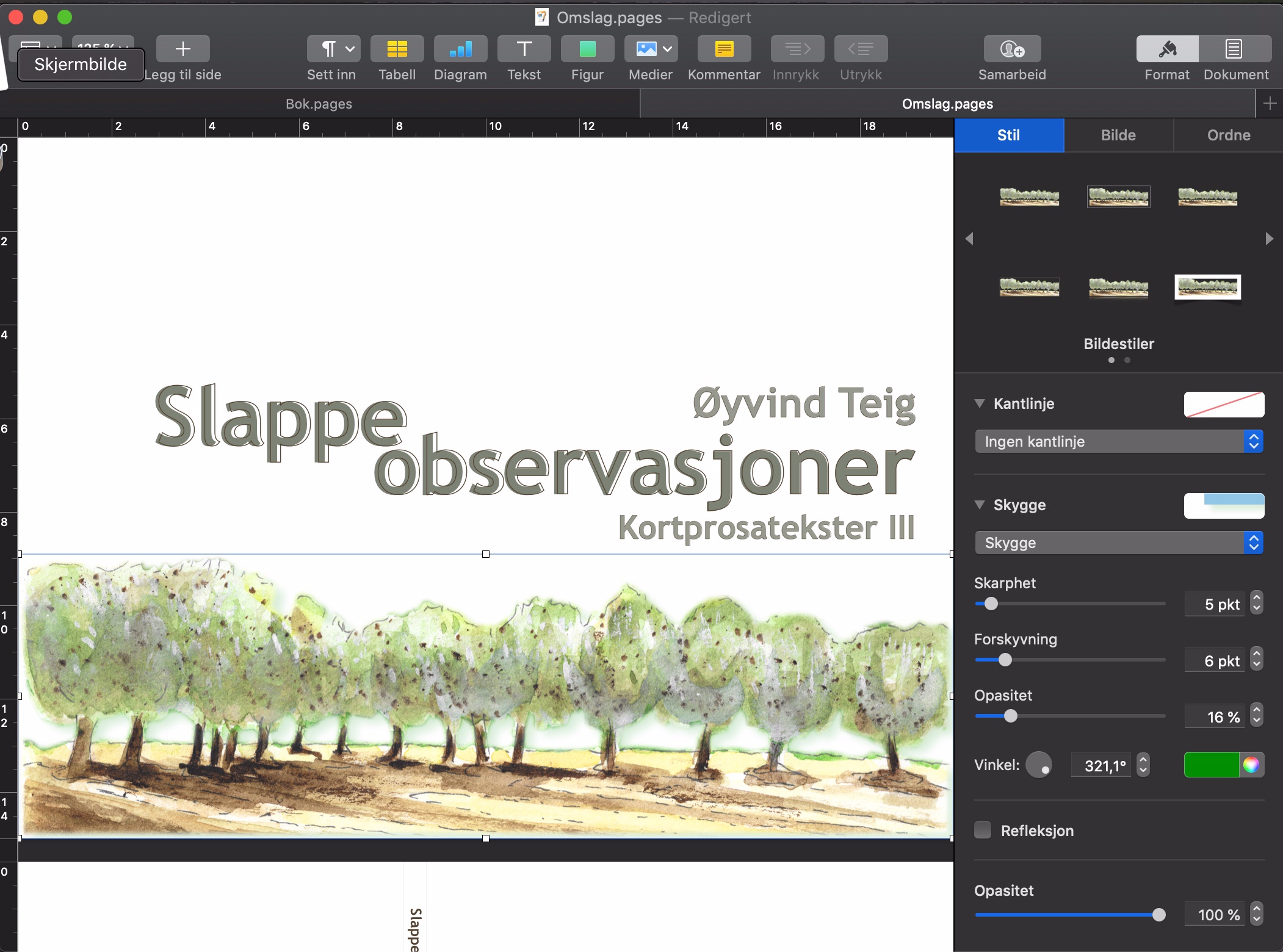Screen dimensions: 1283x952
Task: Switch to the Ordne tab
Action: (x=1228, y=135)
